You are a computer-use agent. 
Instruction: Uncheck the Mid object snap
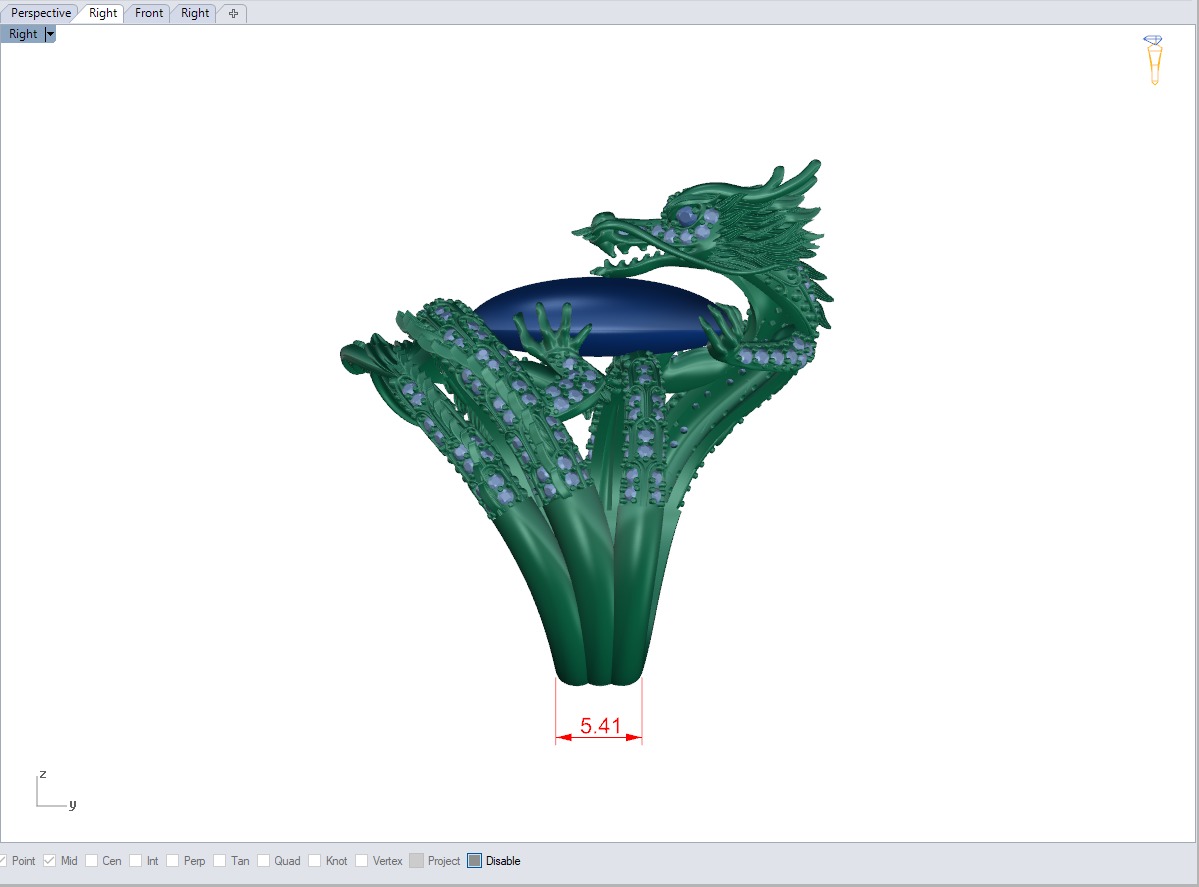pyautogui.click(x=50, y=861)
